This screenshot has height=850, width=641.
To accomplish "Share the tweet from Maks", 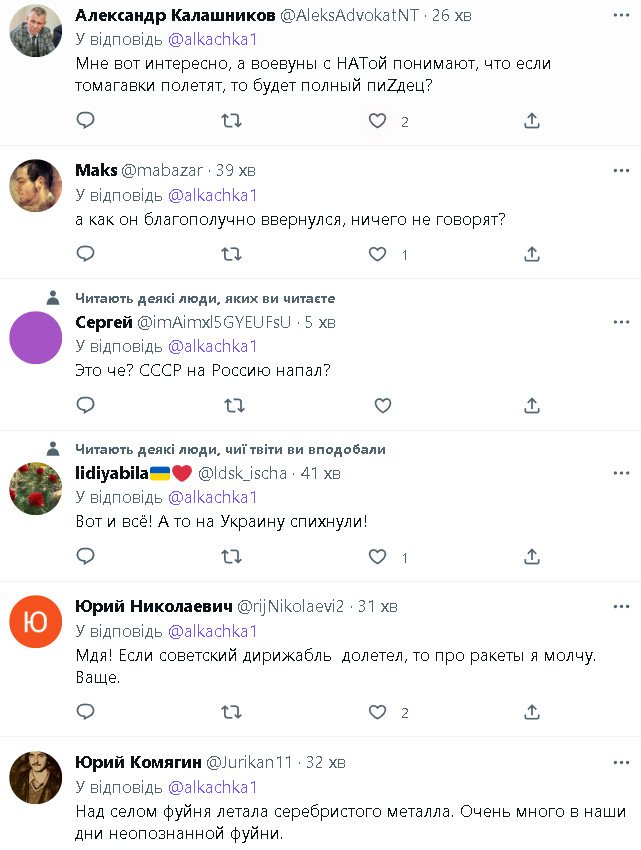I will coord(532,255).
